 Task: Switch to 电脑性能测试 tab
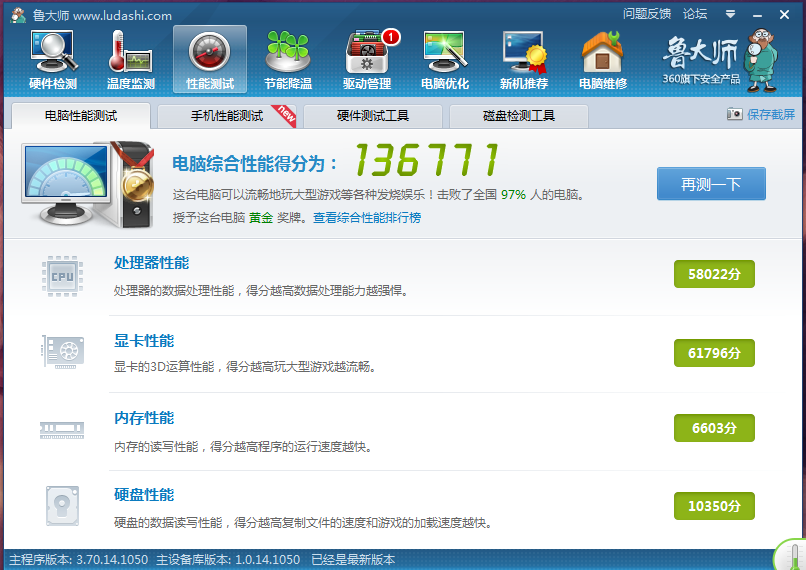point(81,116)
